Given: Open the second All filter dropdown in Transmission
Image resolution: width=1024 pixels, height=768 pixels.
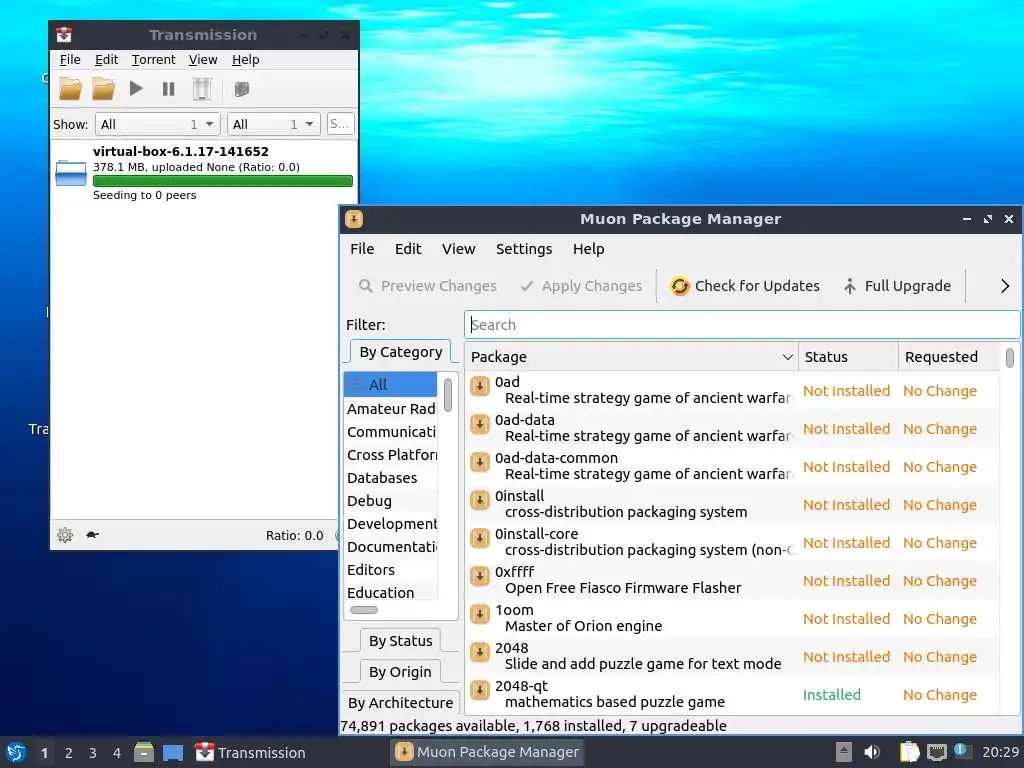Looking at the screenshot, I should (x=274, y=124).
